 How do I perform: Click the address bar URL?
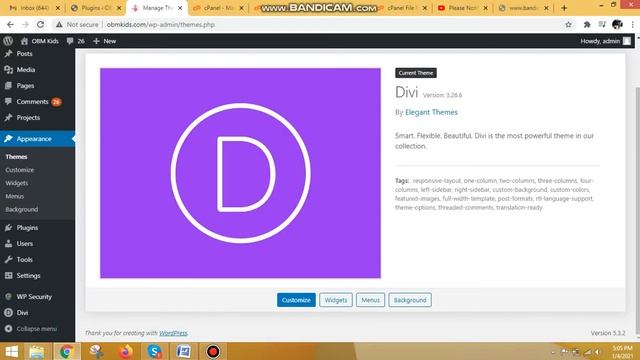[x=160, y=24]
